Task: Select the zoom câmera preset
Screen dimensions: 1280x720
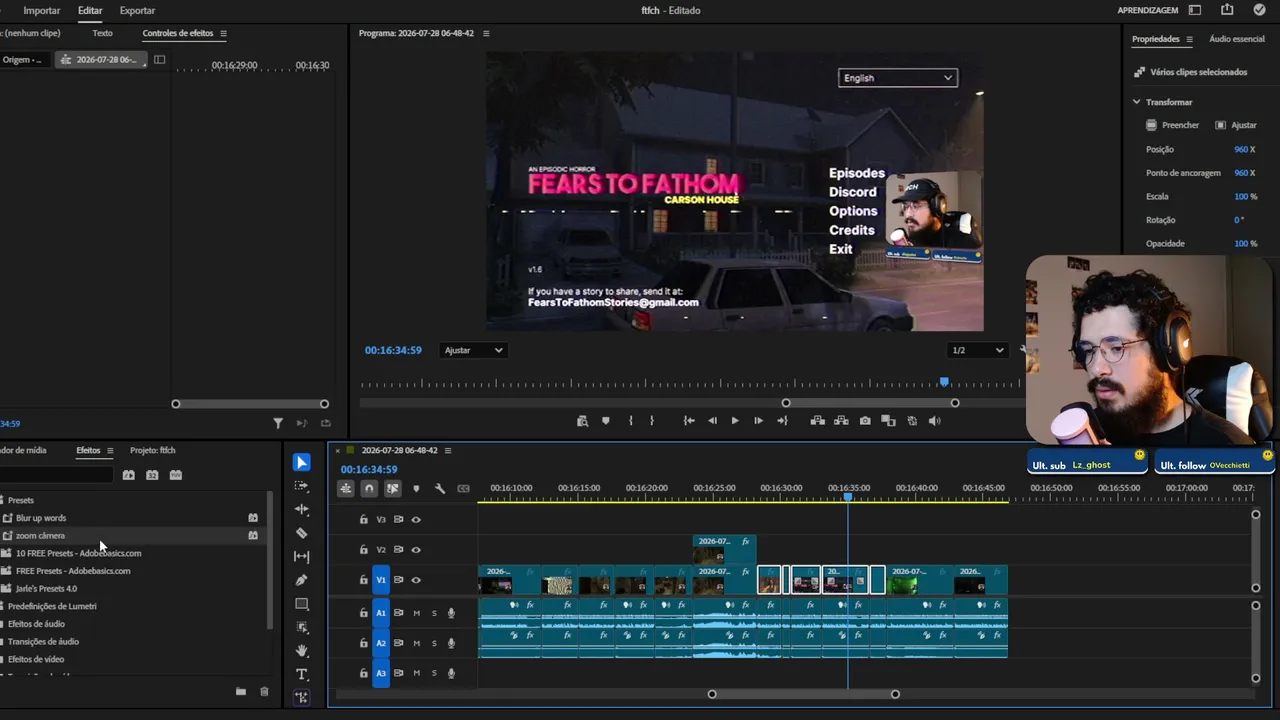Action: [40, 536]
